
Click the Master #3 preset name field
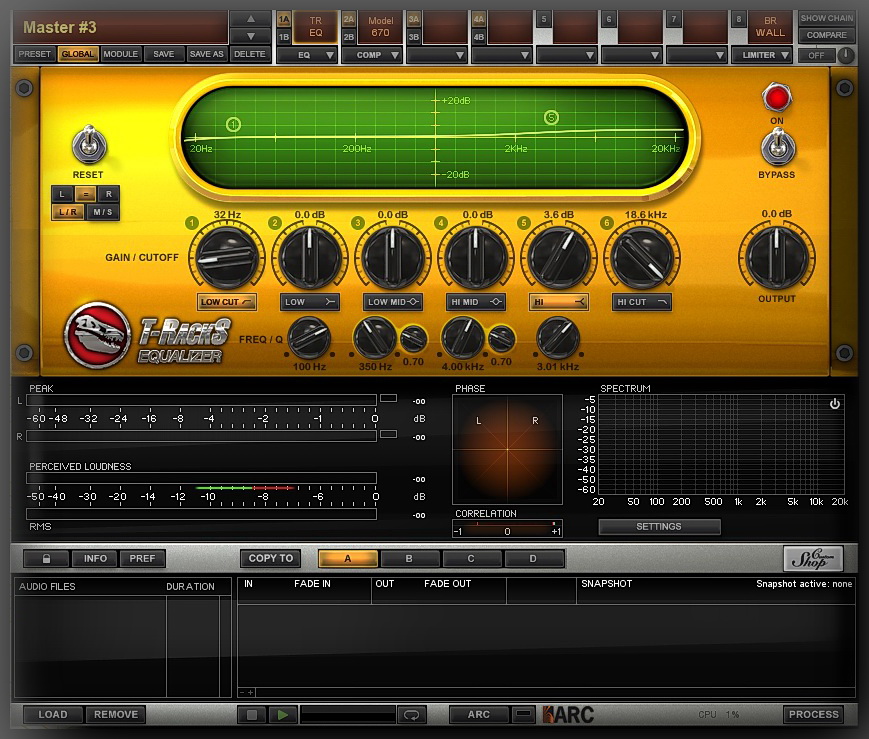pyautogui.click(x=121, y=27)
